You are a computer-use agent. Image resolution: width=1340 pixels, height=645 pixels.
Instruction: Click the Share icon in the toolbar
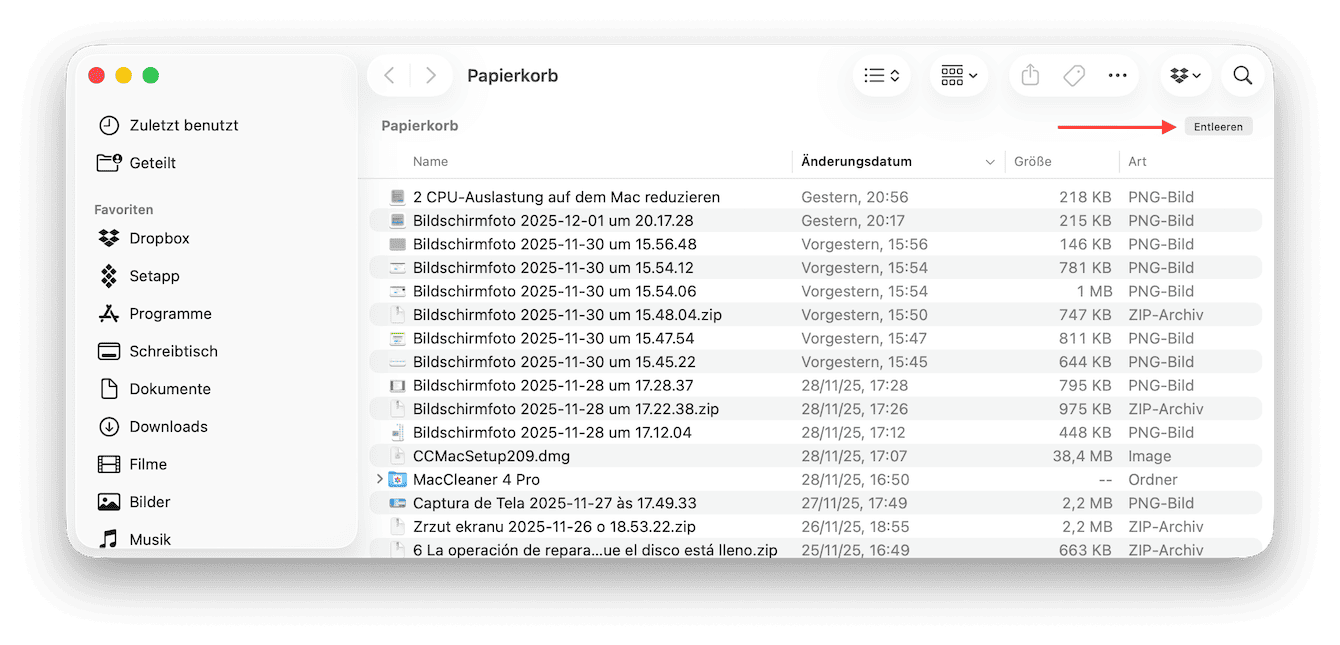[x=1029, y=75]
